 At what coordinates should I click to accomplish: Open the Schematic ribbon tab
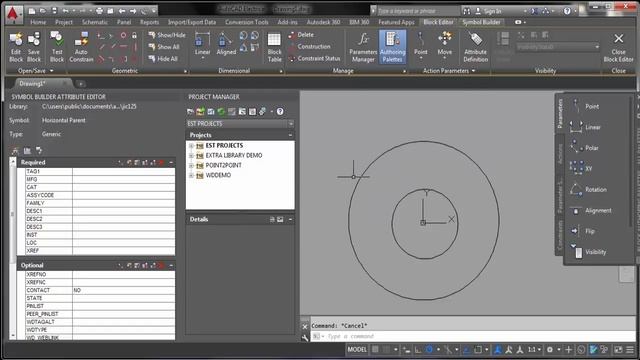(x=95, y=22)
